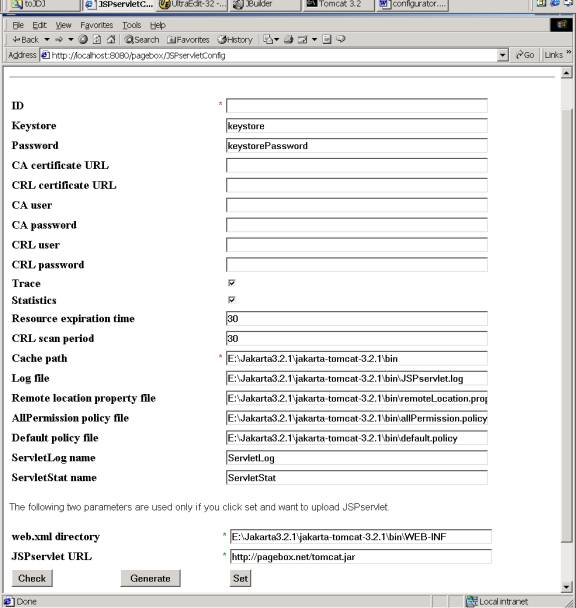The image size is (576, 608).
Task: Click the scrollbar down arrow
Action: [x=566, y=587]
